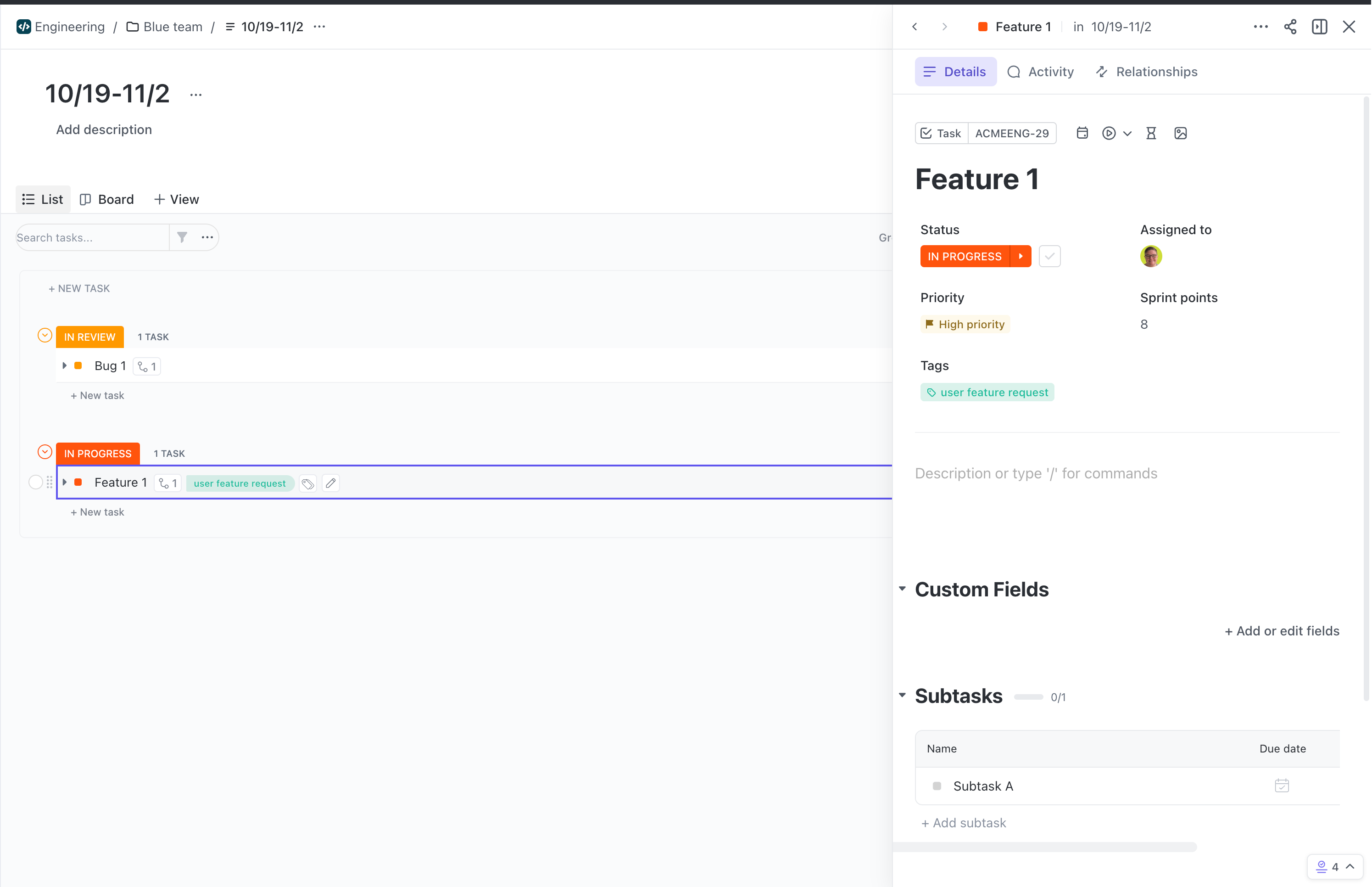Click the tag icon next to Feature 1
Screen dimensions: 1372x887
pyautogui.click(x=307, y=483)
